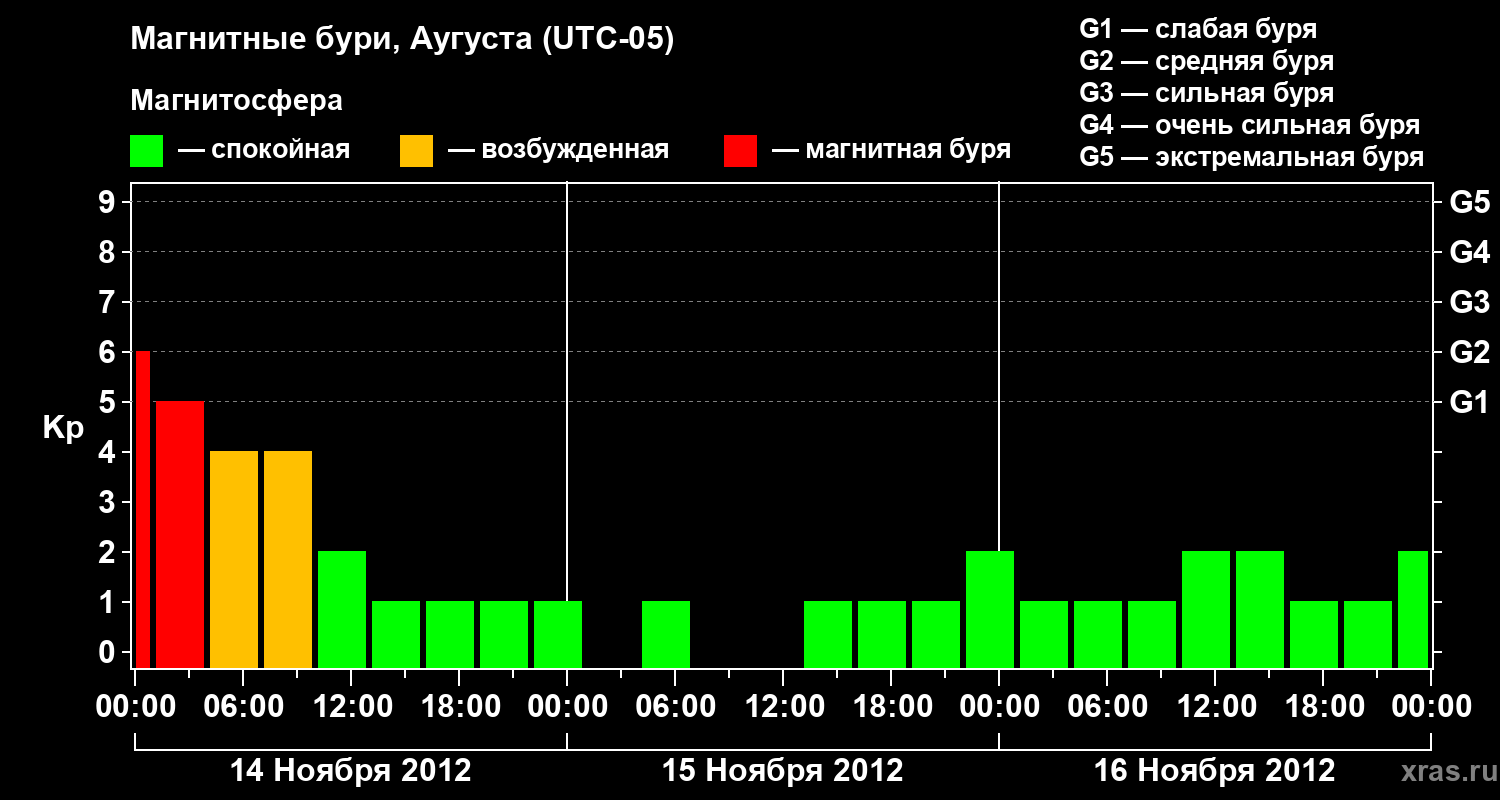Click the '— возбужденная' legend label

[x=558, y=151]
